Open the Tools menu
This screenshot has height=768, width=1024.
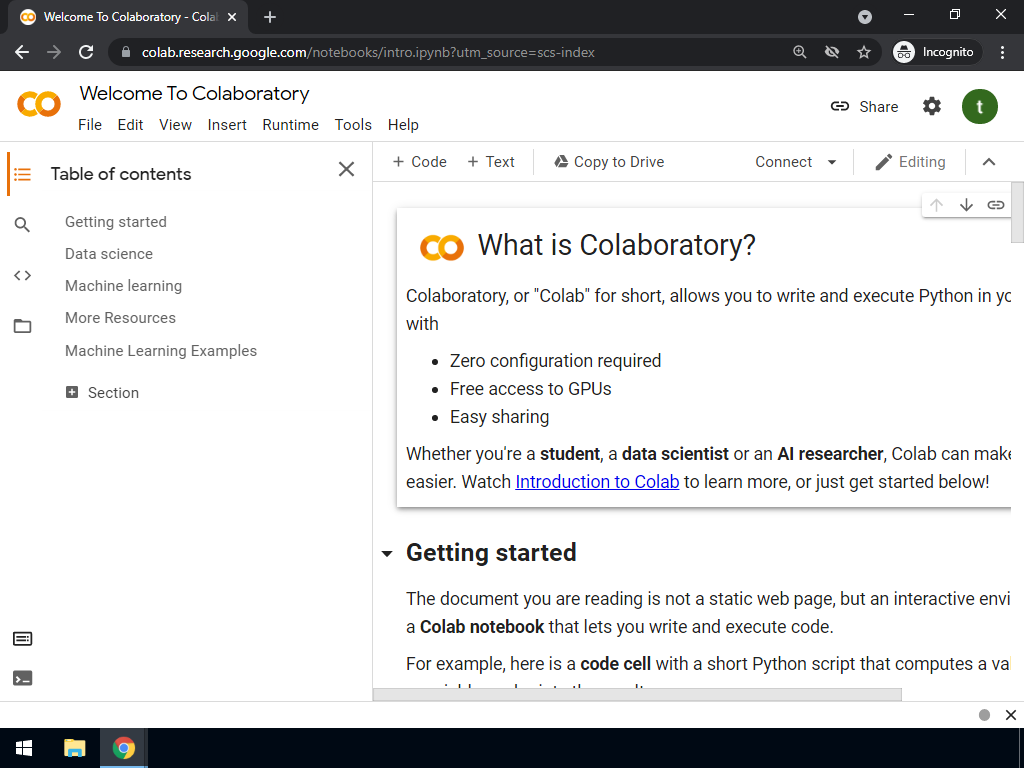(x=353, y=125)
